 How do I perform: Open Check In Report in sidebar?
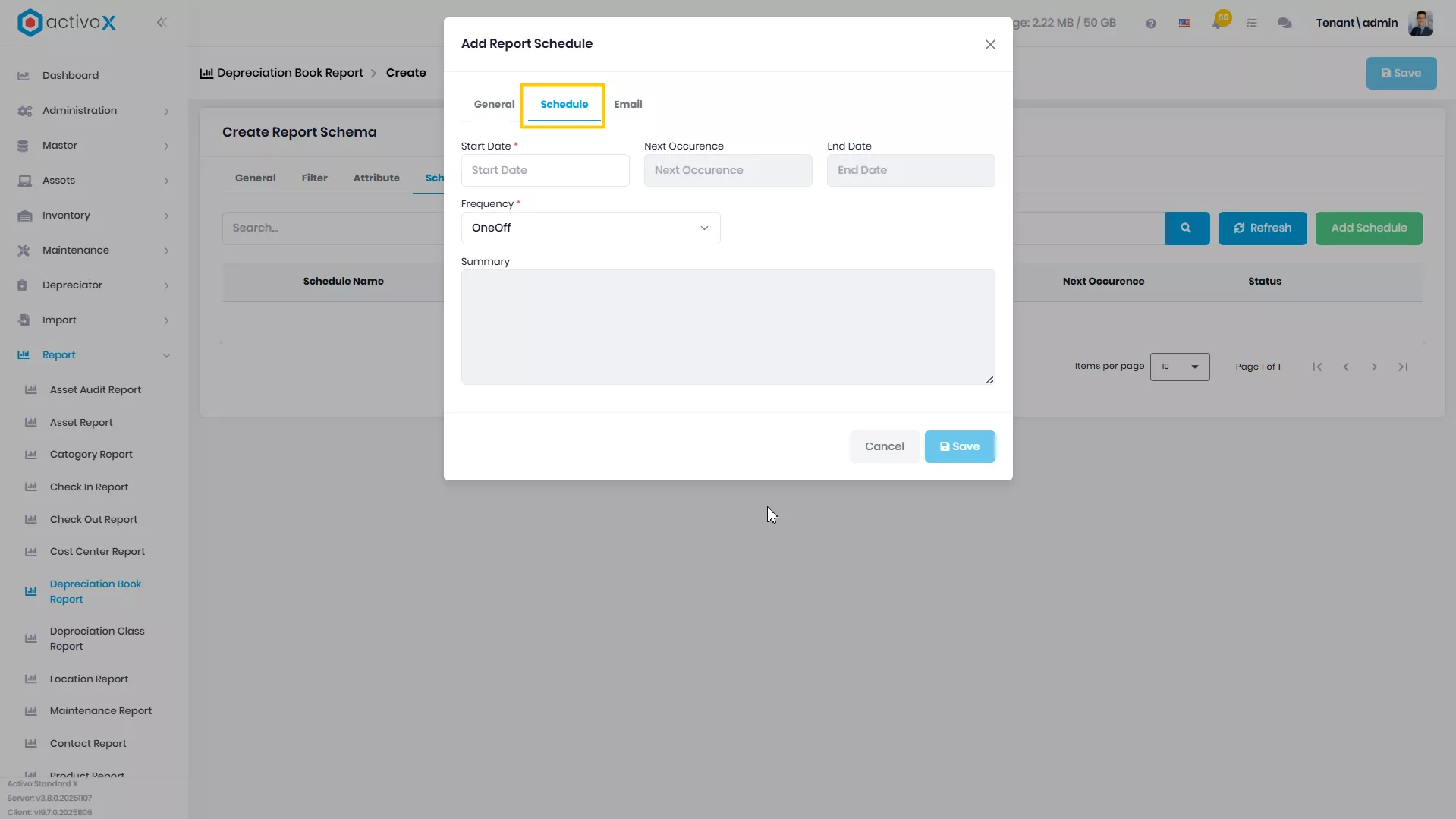pos(89,487)
